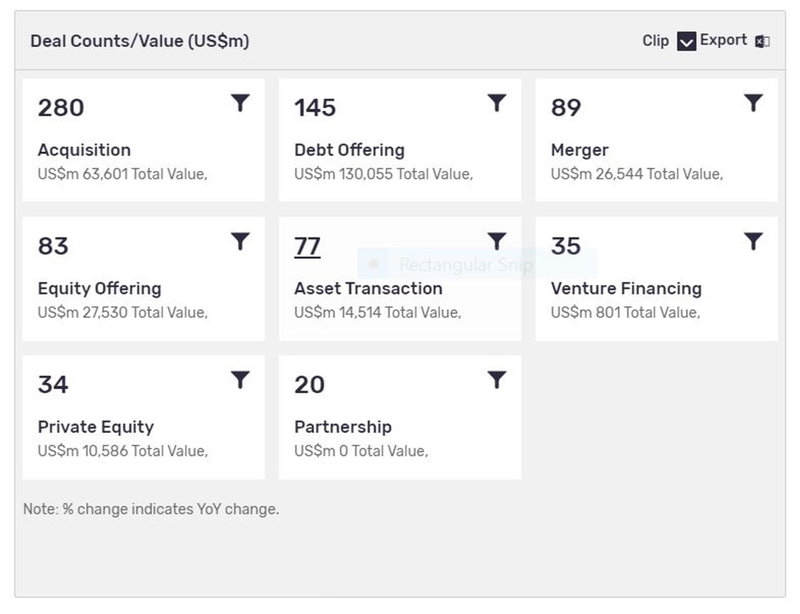Filter by Equity Offering funnel icon
This screenshot has height=614, width=800.
pyautogui.click(x=240, y=241)
